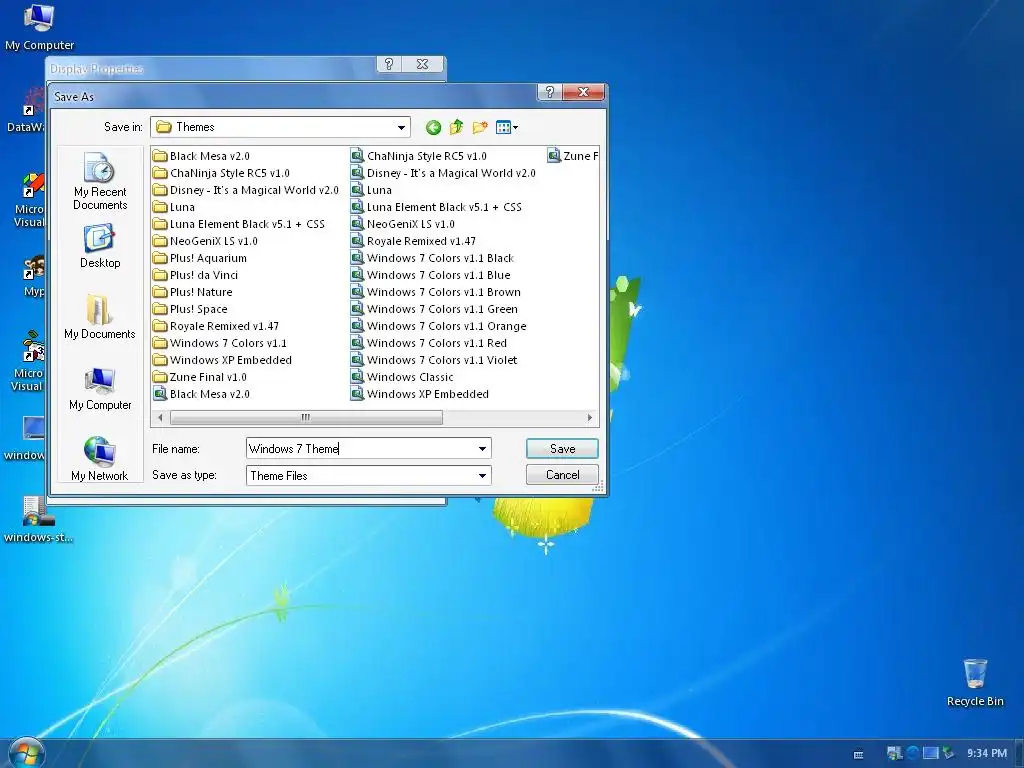Open My Network in the places bar

pyautogui.click(x=100, y=459)
